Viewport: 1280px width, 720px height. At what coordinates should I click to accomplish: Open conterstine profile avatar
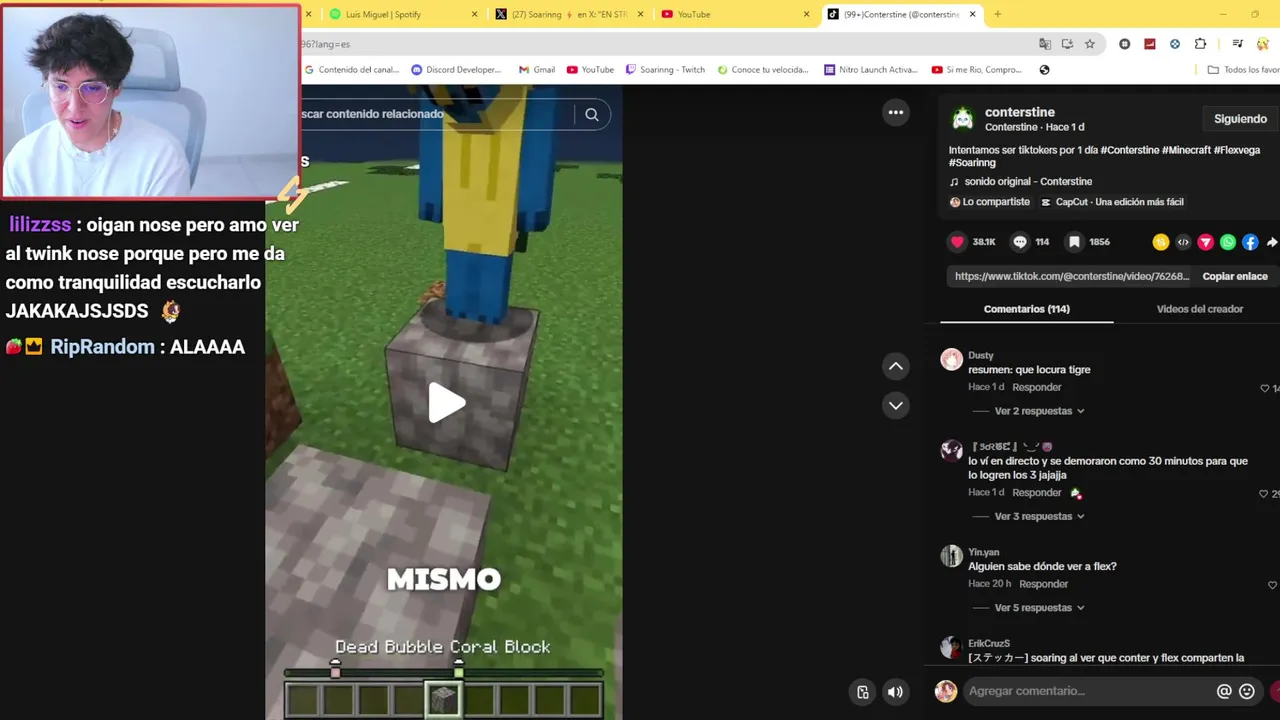pos(962,119)
